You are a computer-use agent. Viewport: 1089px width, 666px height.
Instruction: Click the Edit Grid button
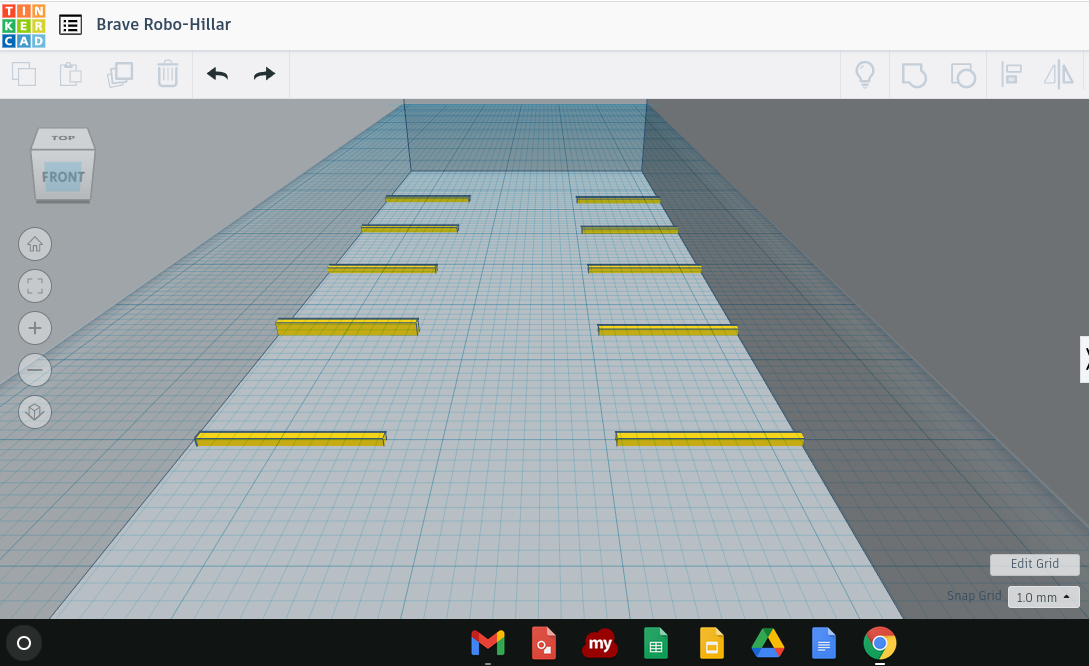point(1034,564)
